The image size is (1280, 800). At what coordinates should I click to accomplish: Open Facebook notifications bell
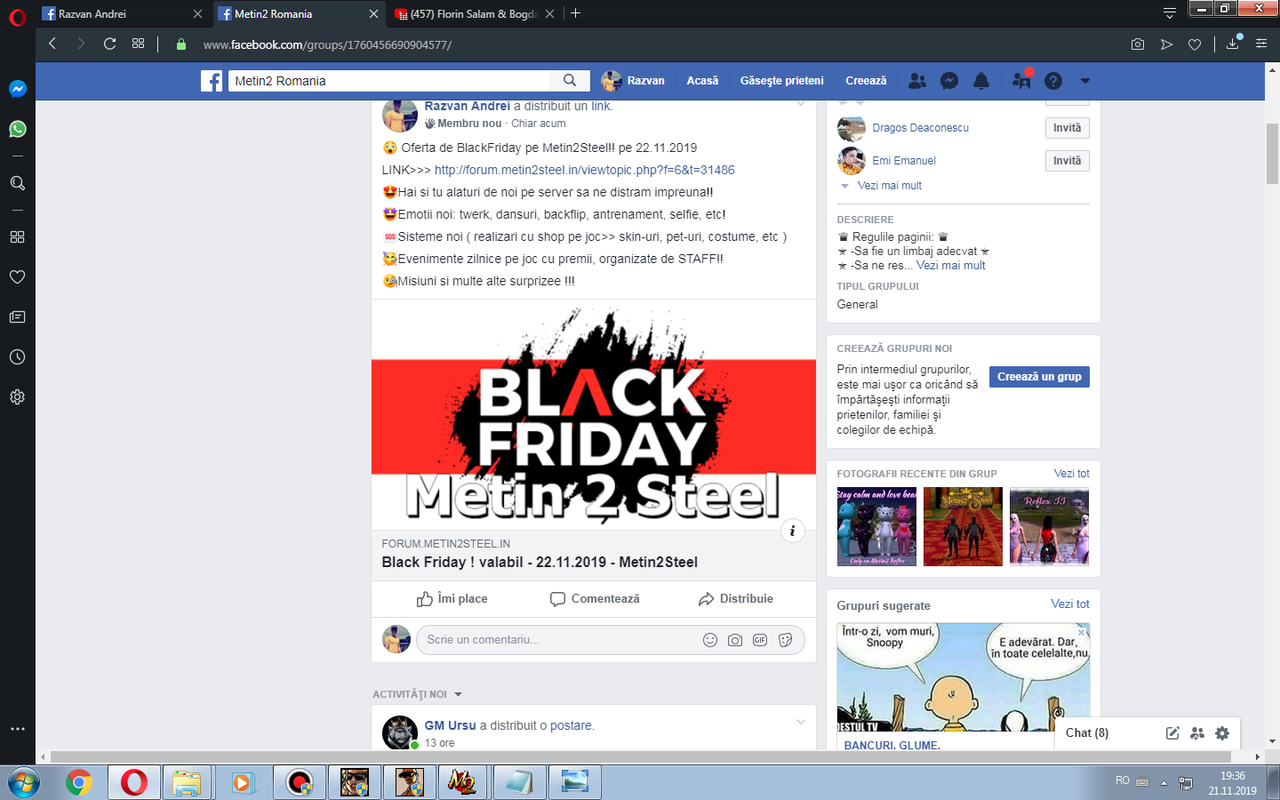click(982, 81)
